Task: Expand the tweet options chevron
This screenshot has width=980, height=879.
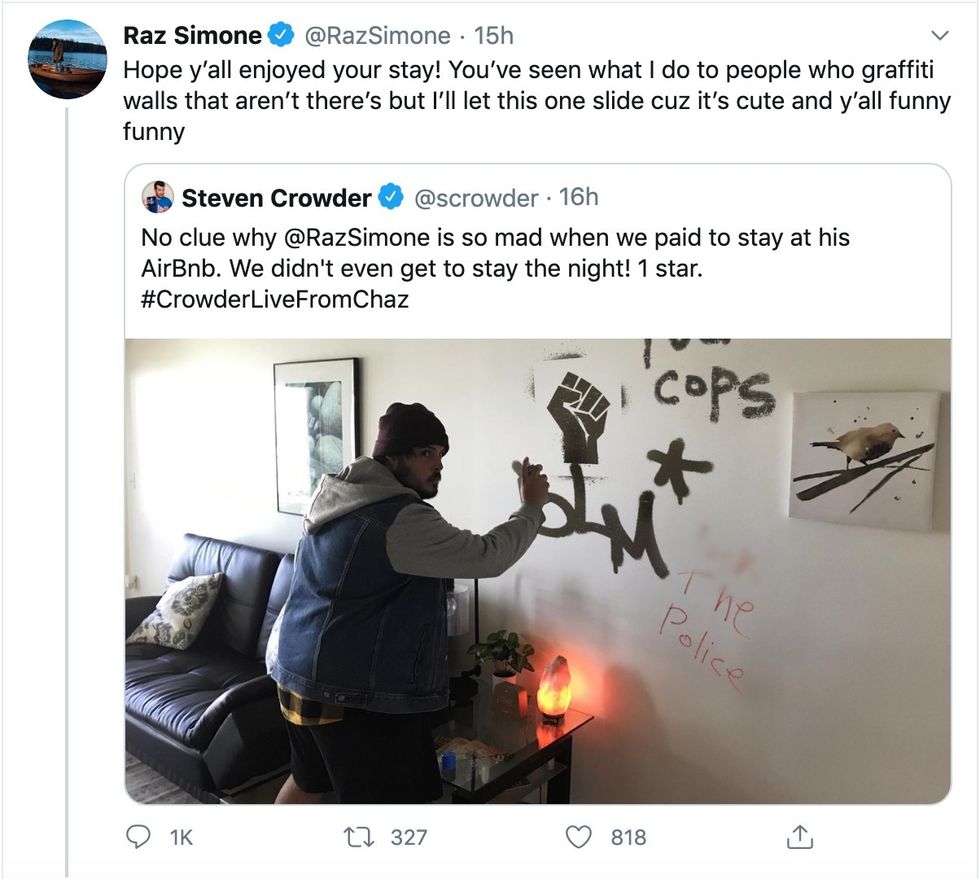Action: pyautogui.click(x=938, y=36)
